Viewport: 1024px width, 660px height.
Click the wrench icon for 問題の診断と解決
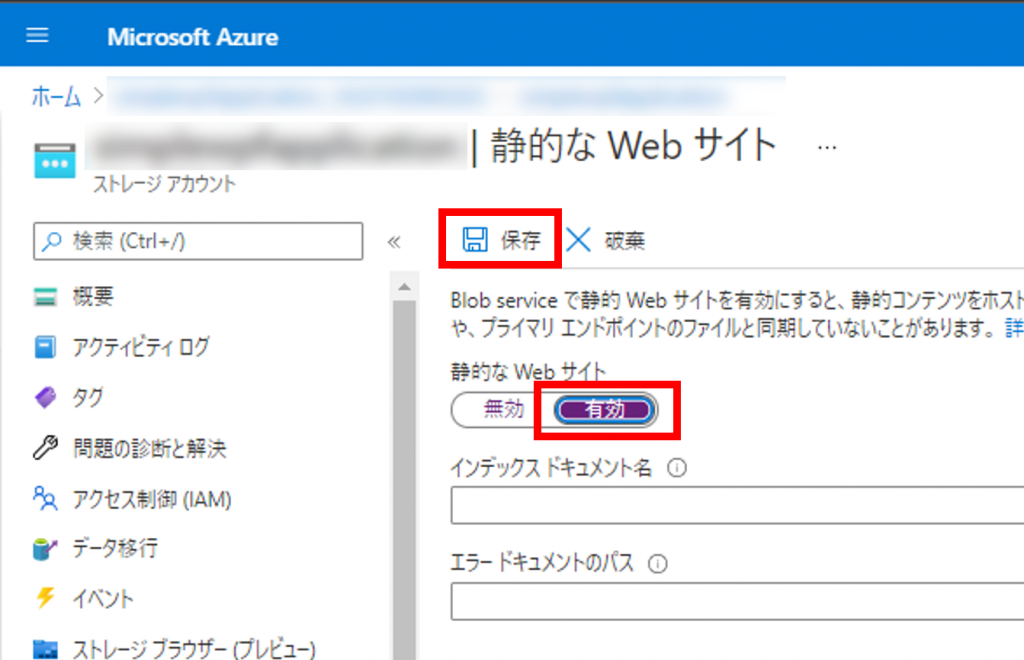coord(46,448)
